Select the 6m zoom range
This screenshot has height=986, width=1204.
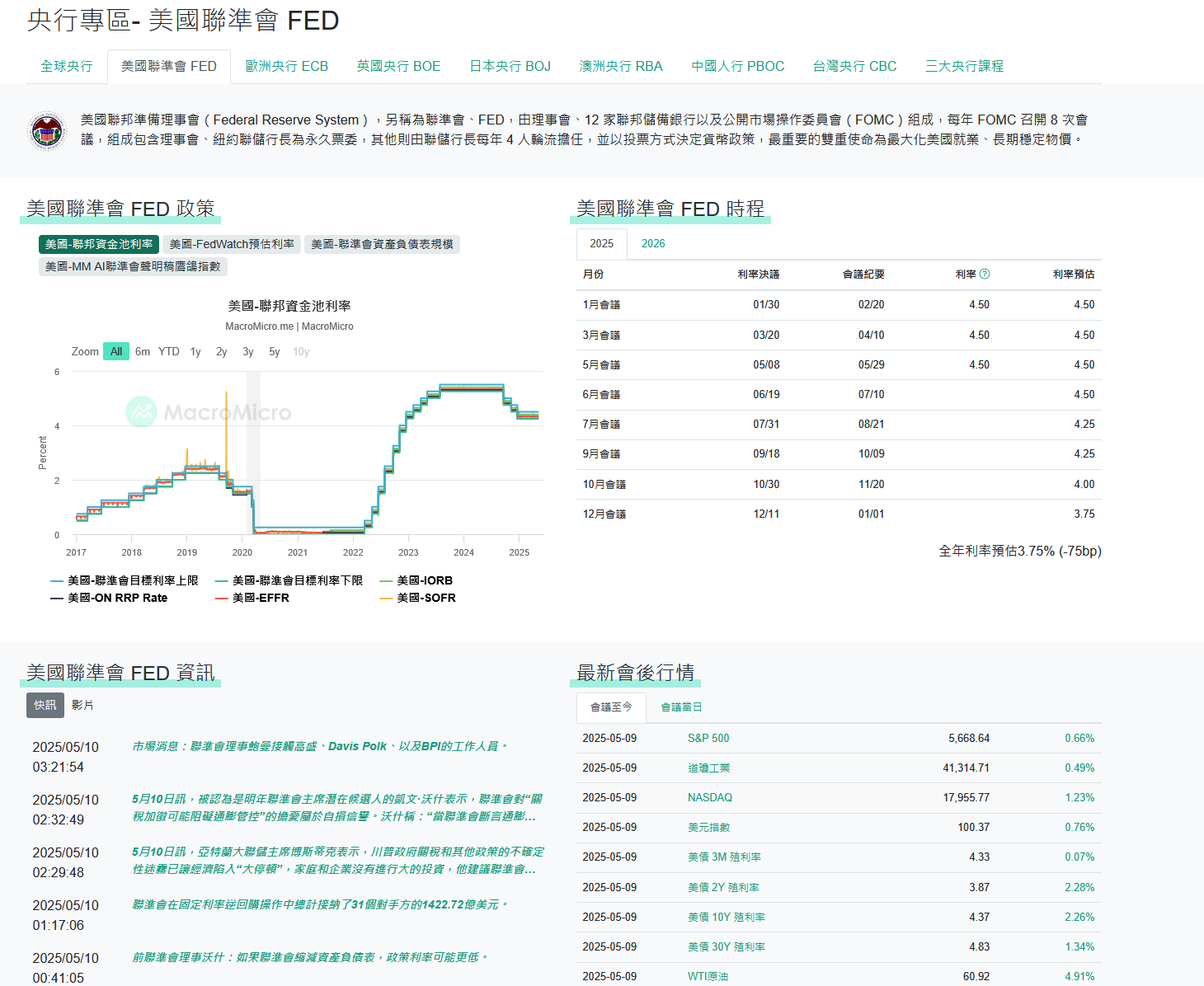tap(143, 351)
